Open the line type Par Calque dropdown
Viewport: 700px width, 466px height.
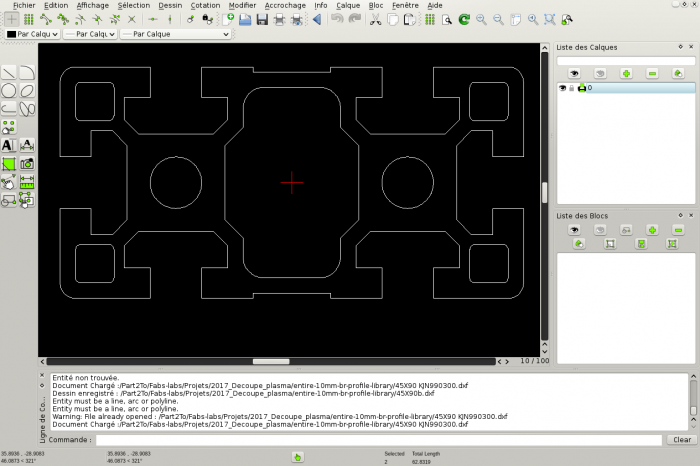pyautogui.click(x=174, y=34)
